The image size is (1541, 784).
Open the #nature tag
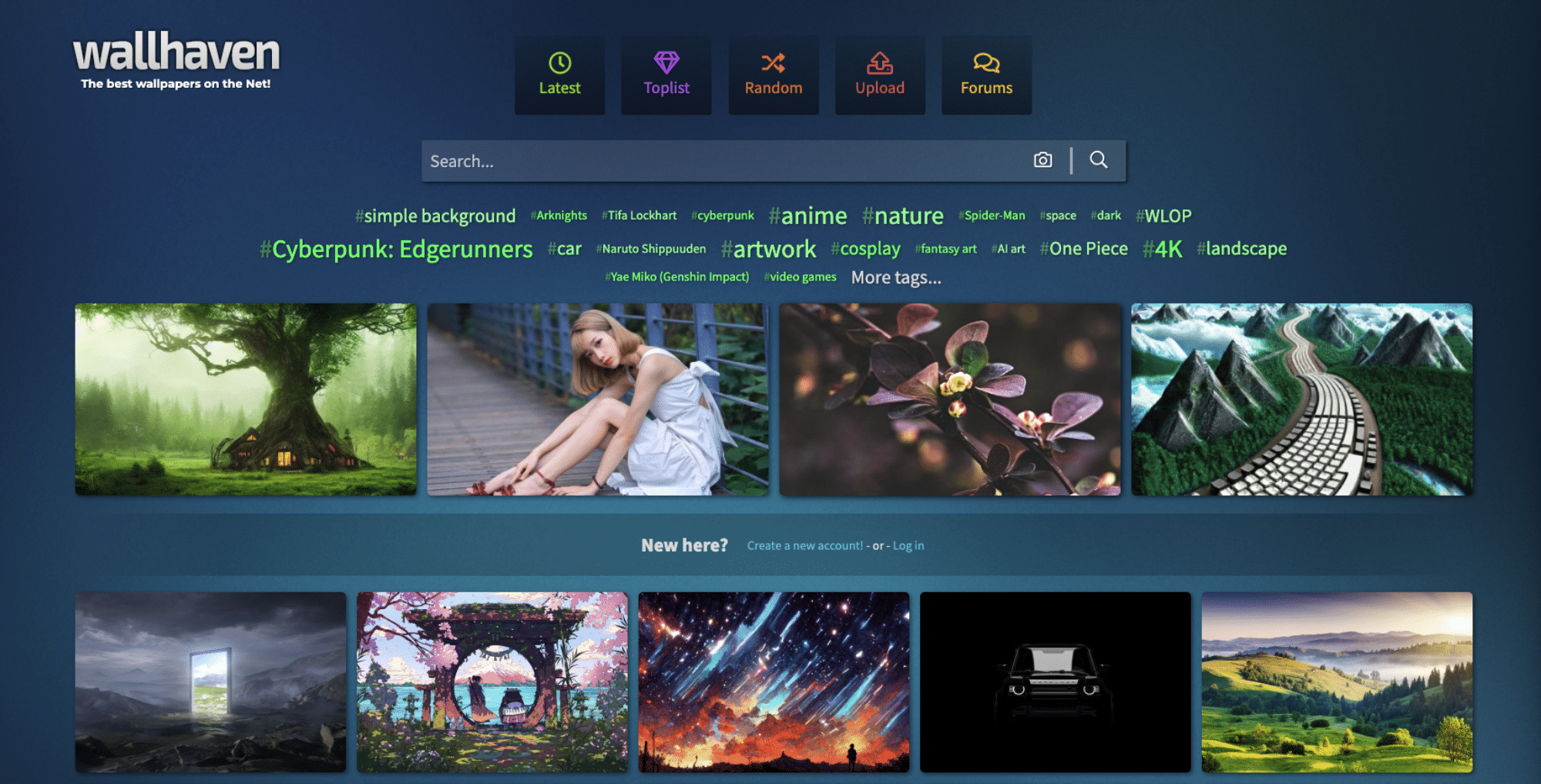(902, 216)
